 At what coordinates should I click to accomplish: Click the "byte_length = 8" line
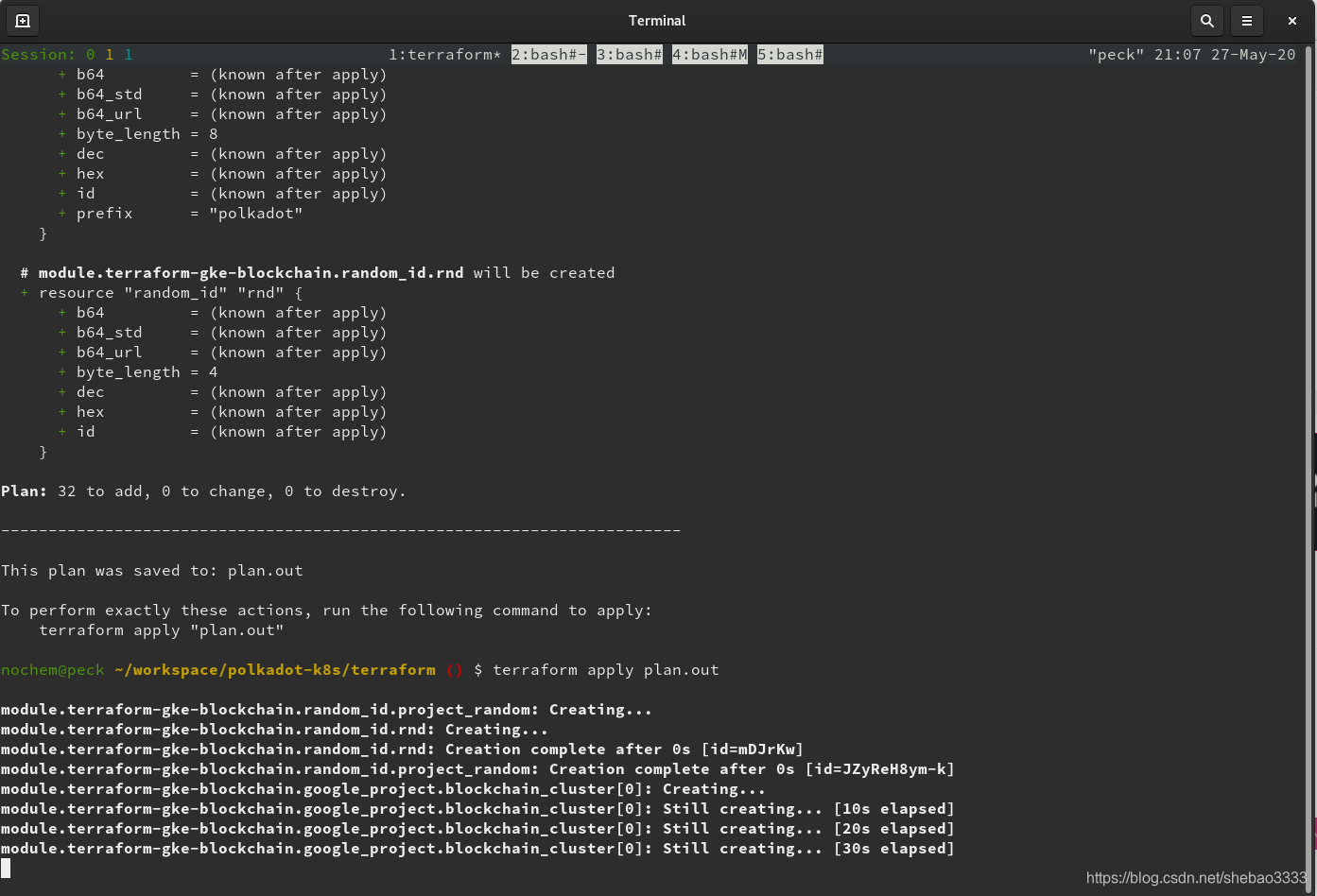pos(138,134)
